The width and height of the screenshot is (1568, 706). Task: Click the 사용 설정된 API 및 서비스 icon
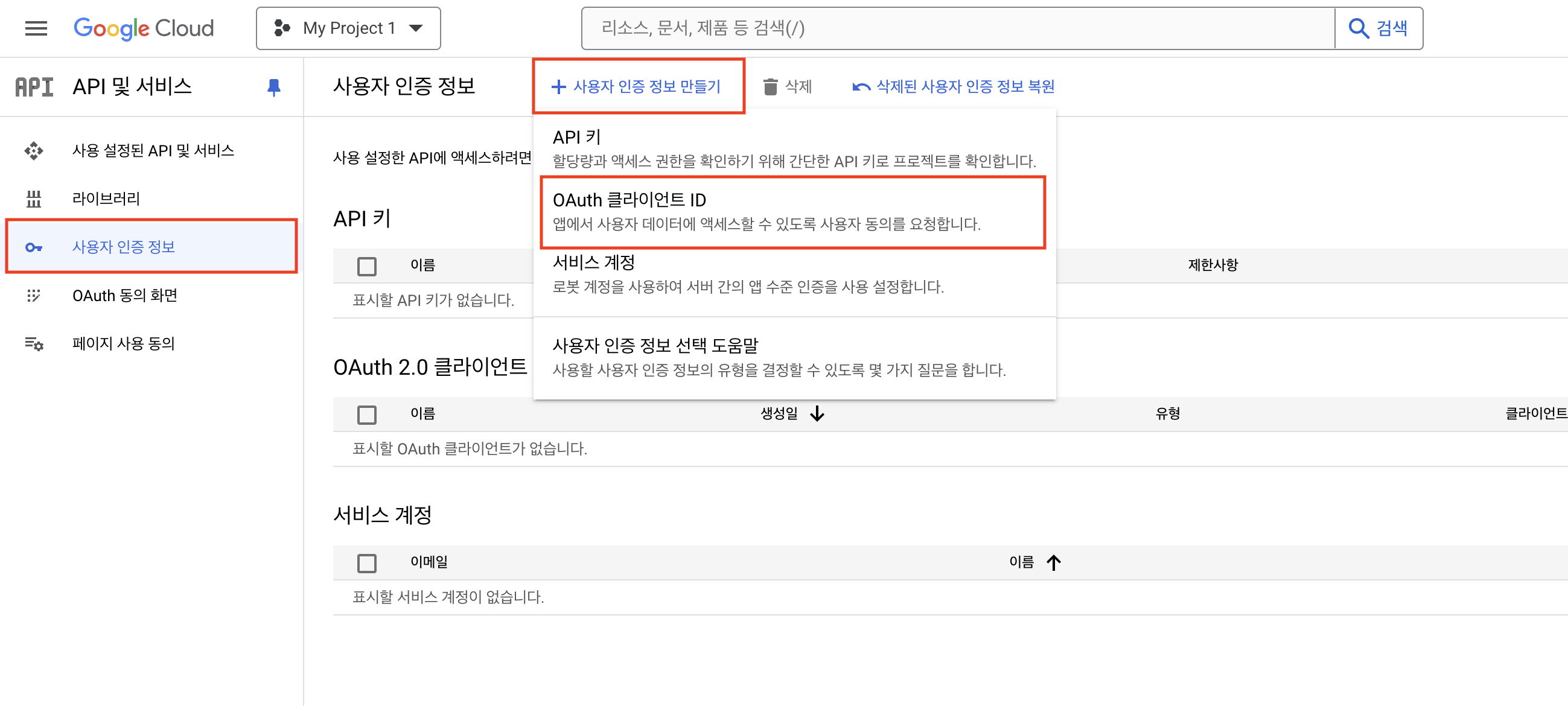click(34, 150)
